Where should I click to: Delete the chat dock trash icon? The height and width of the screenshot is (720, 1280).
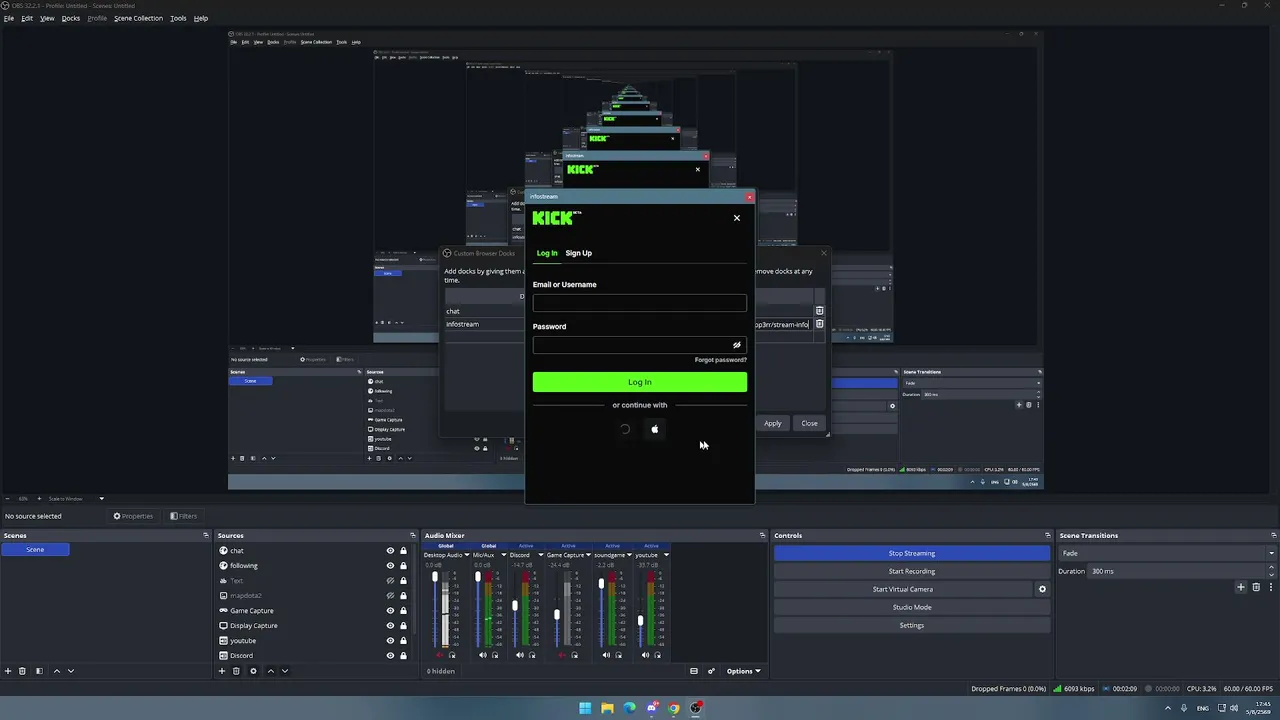coord(819,311)
